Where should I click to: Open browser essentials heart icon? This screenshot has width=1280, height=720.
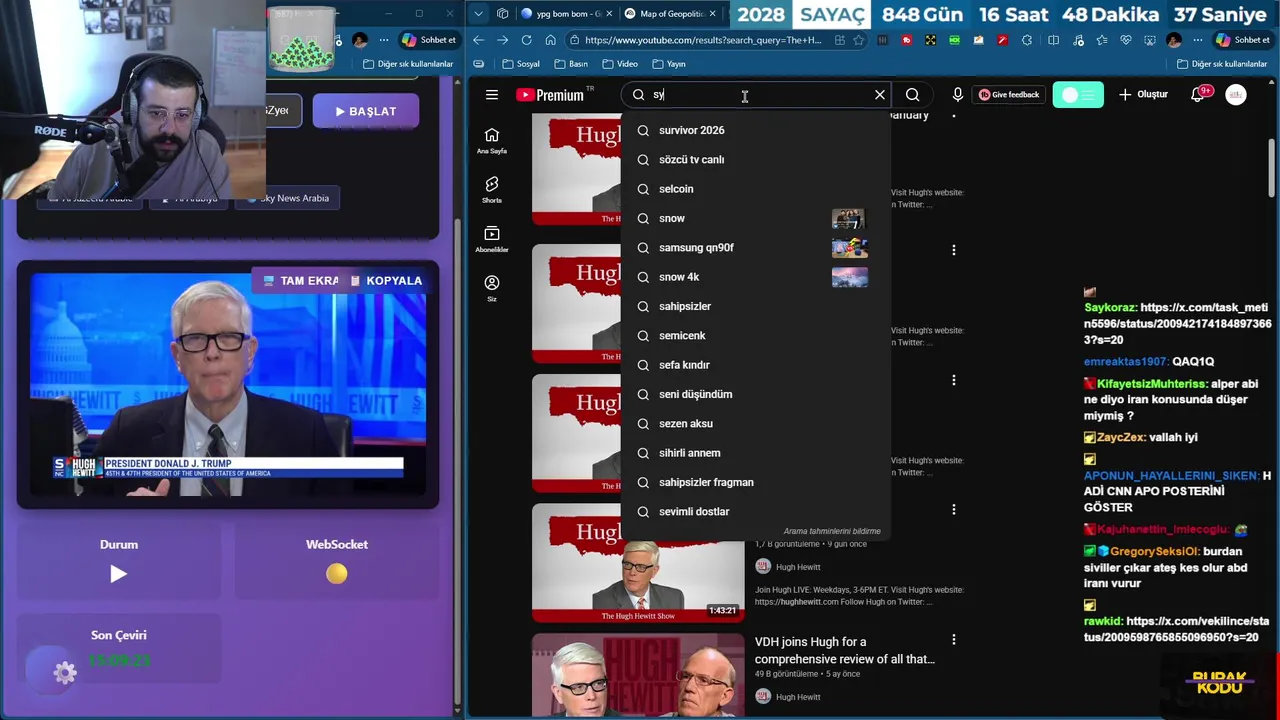(x=1125, y=40)
